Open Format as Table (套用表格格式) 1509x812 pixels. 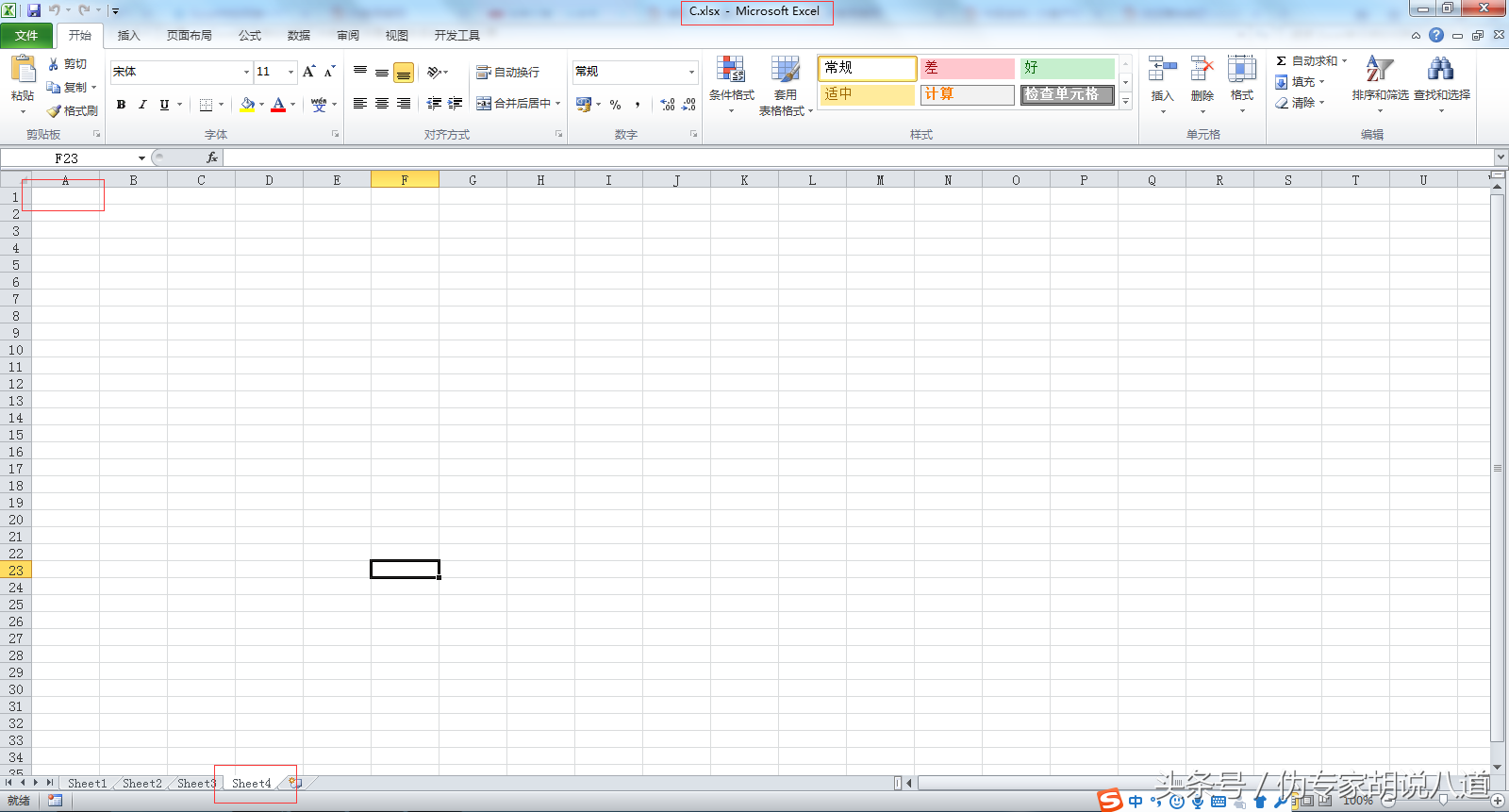pos(785,86)
